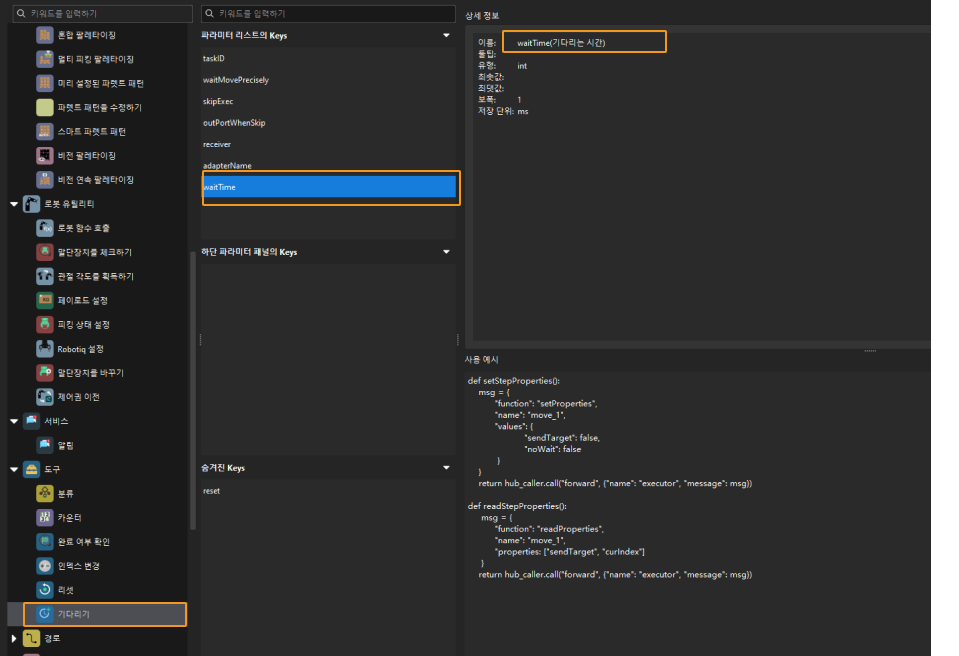The height and width of the screenshot is (656, 959).
Task: Collapse the 로봇 유틸리티 category
Action: [x=14, y=204]
